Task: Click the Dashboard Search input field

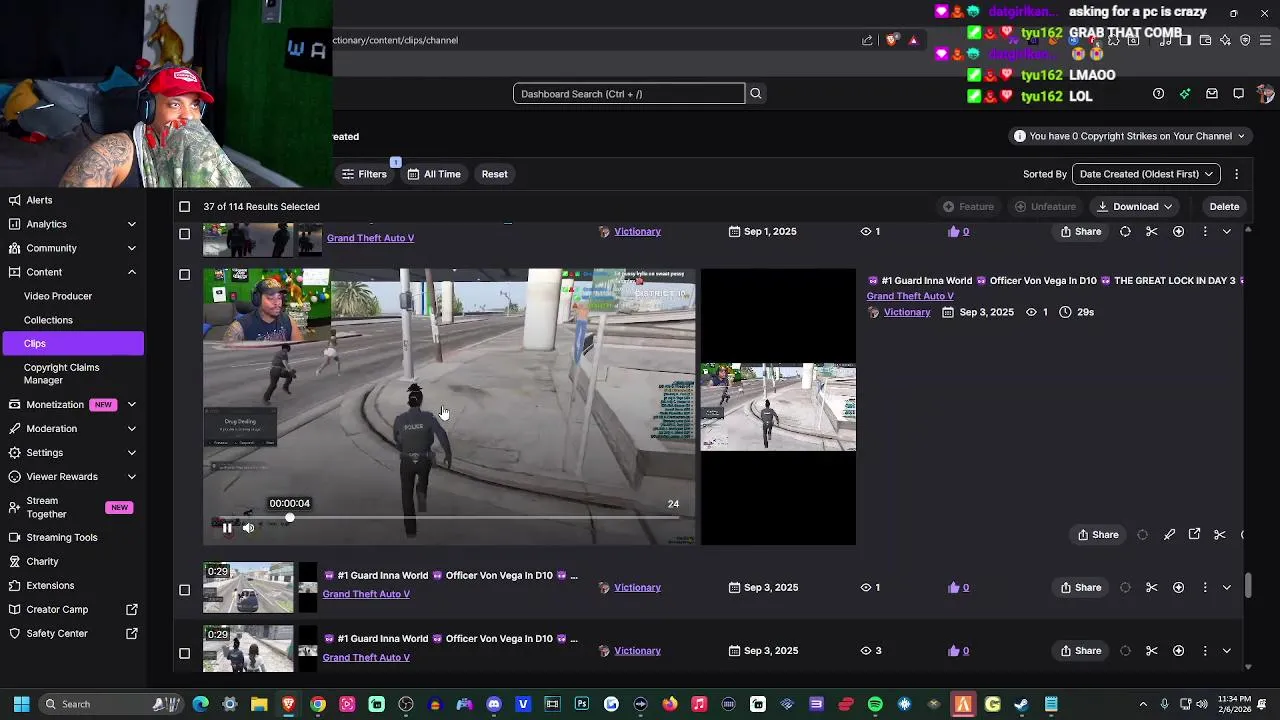Action: click(629, 94)
